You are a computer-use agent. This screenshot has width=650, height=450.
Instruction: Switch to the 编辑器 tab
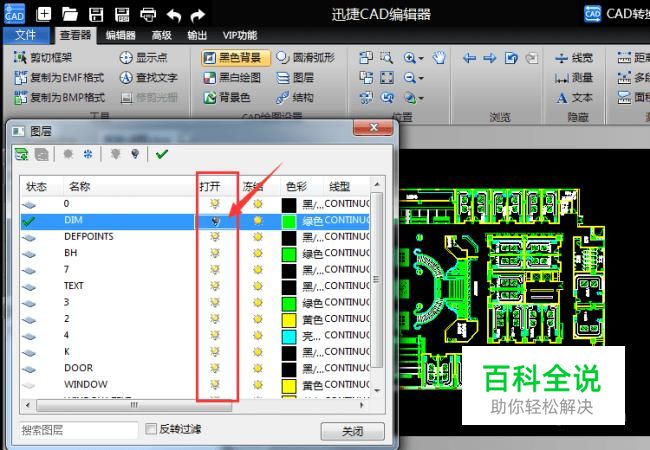point(121,35)
